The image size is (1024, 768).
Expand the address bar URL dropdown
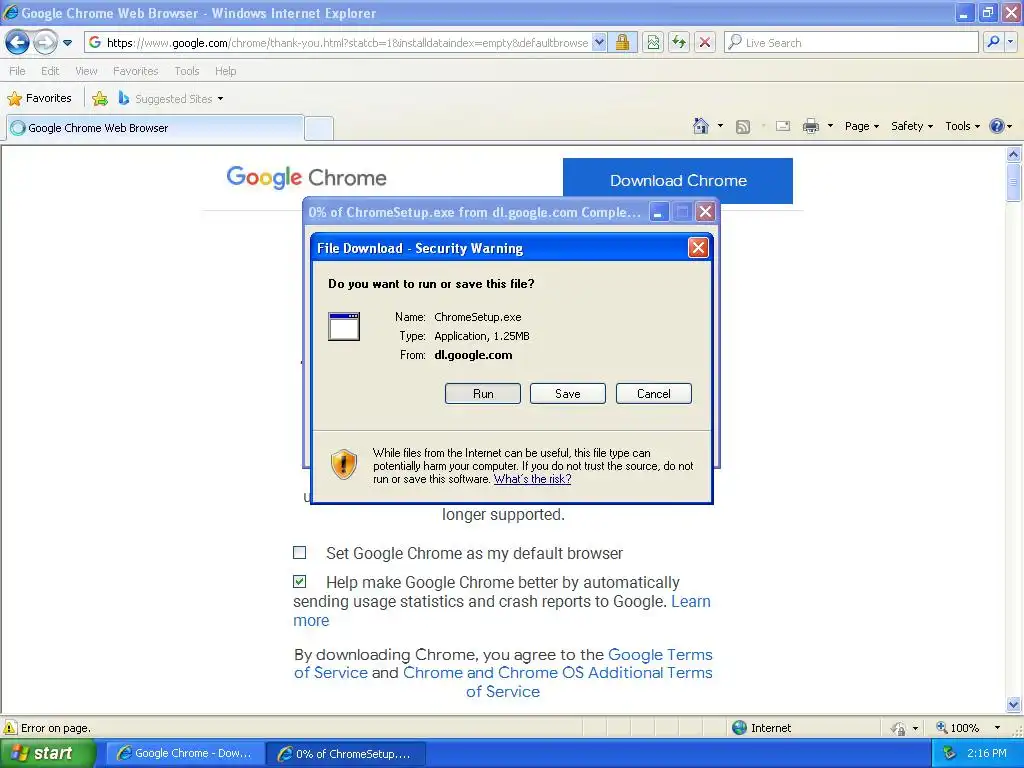(600, 42)
